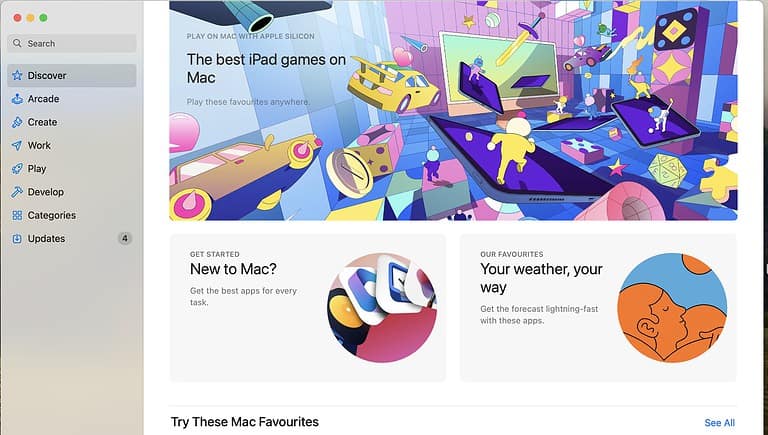Click the Updates badge showing 4
This screenshot has height=435, width=768.
click(x=125, y=239)
